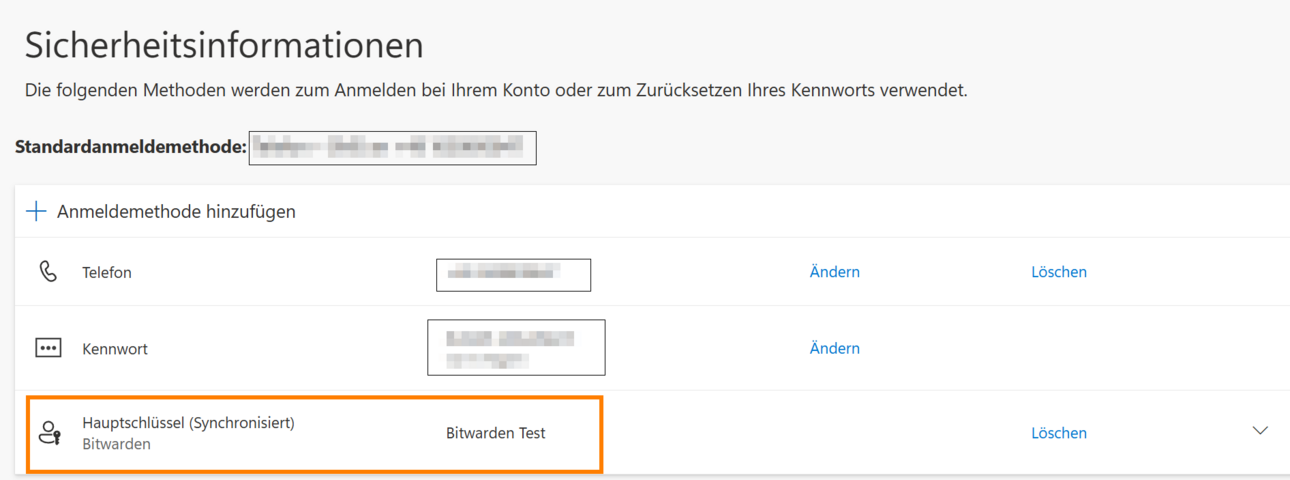Click the Bitwarden Test passkey name
Screen dimensions: 1290x480
[x=496, y=433]
